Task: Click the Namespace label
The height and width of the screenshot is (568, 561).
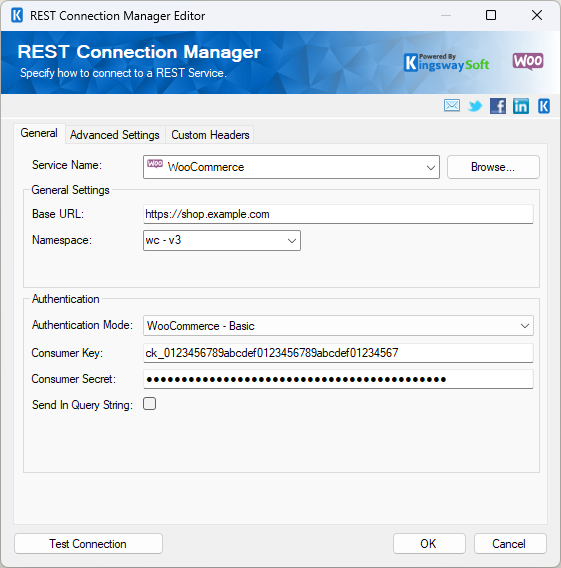Action: coord(62,240)
